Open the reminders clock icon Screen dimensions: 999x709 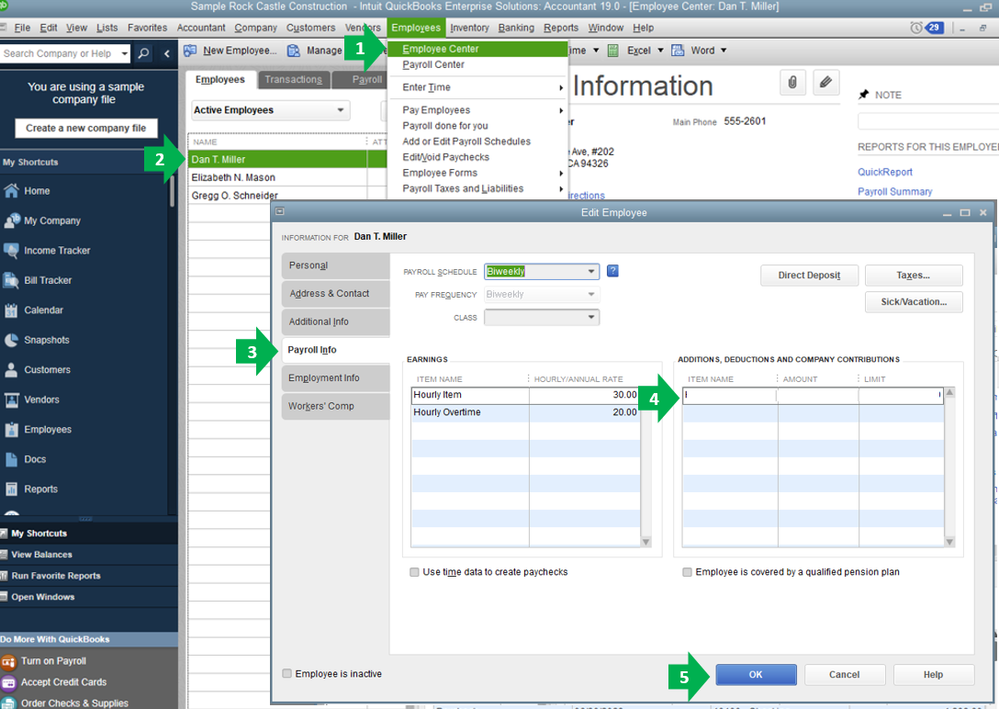[916, 27]
